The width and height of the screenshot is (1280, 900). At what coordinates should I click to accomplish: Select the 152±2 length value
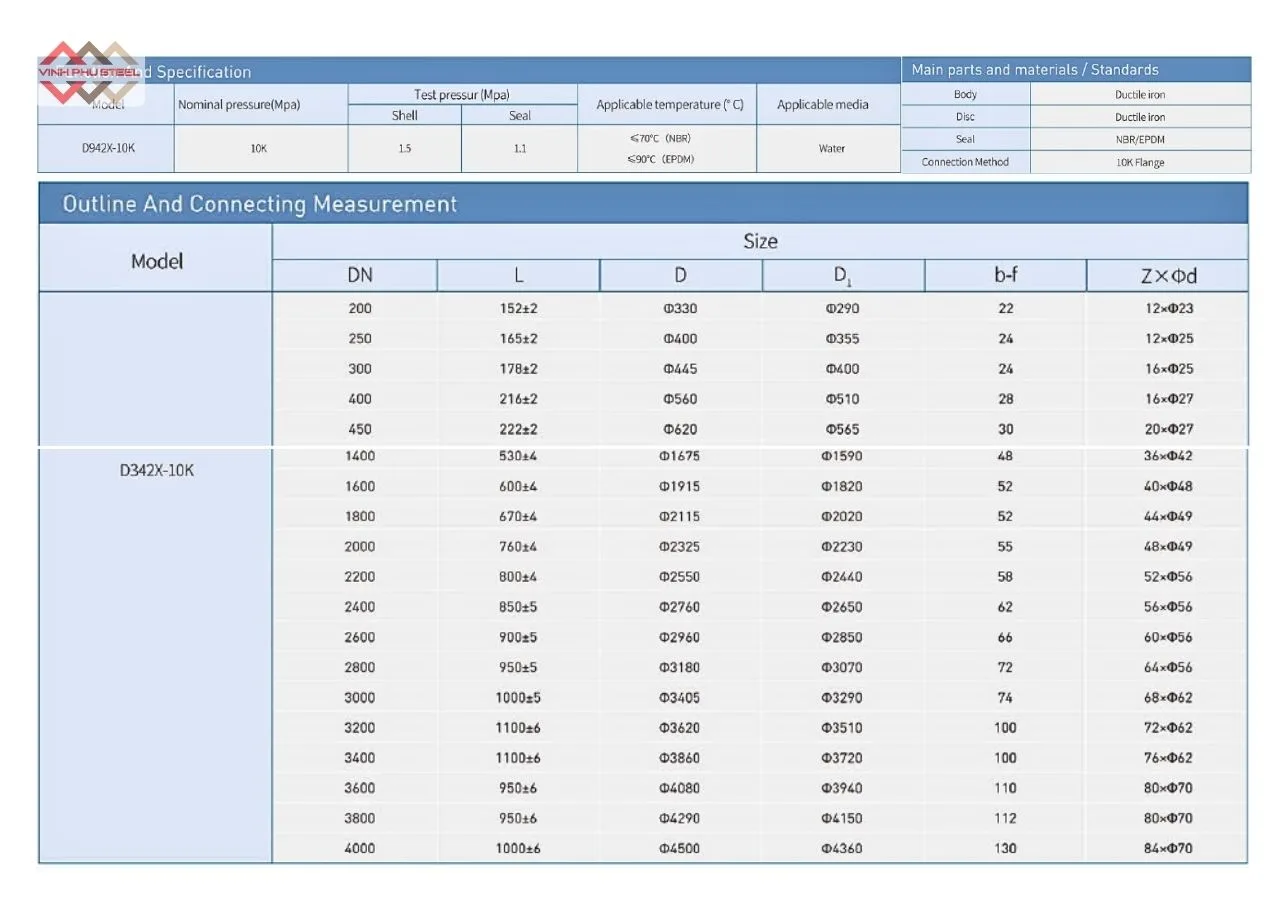[x=518, y=308]
